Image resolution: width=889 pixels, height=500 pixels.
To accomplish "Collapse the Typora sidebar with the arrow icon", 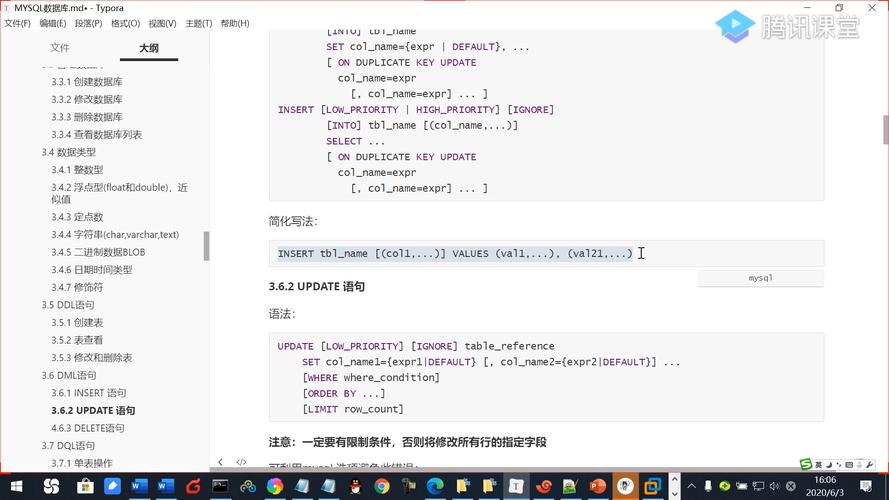I will click(x=220, y=462).
